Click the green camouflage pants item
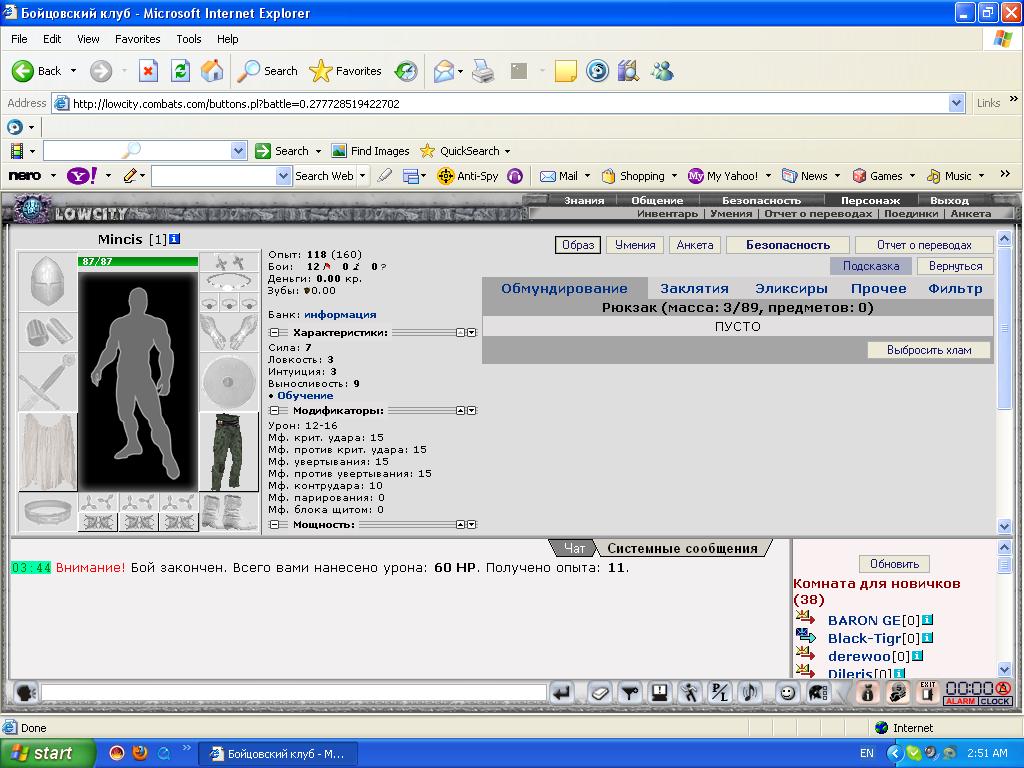Screen dimensions: 1024x768 228,451
